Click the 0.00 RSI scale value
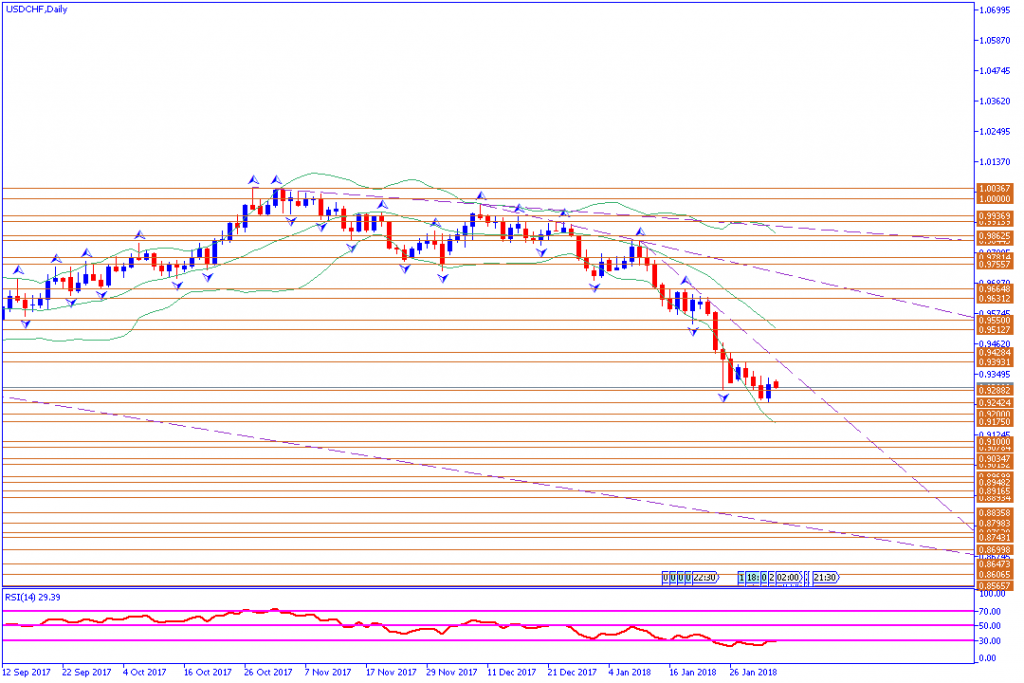 coord(989,659)
